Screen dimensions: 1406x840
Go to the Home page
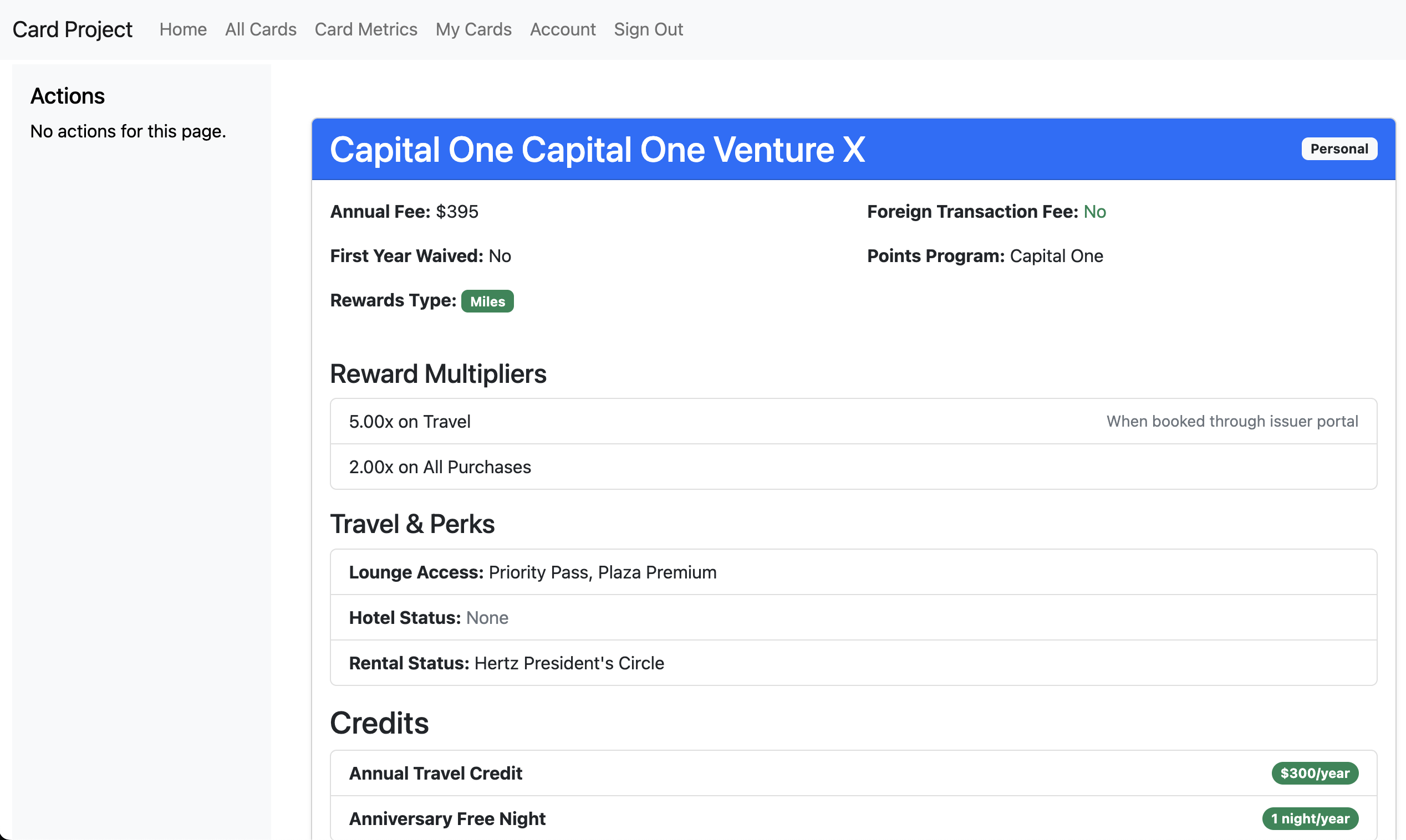[x=183, y=29]
